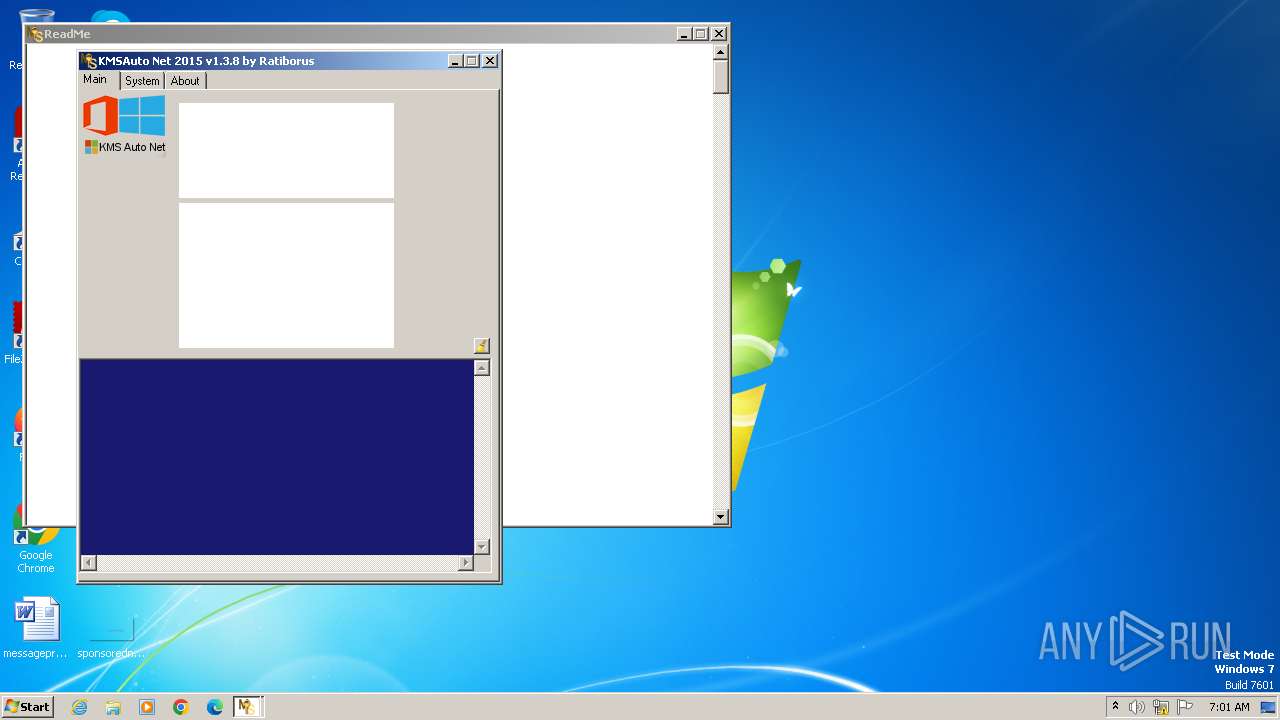
Task: Open the About tab
Action: coord(185,81)
